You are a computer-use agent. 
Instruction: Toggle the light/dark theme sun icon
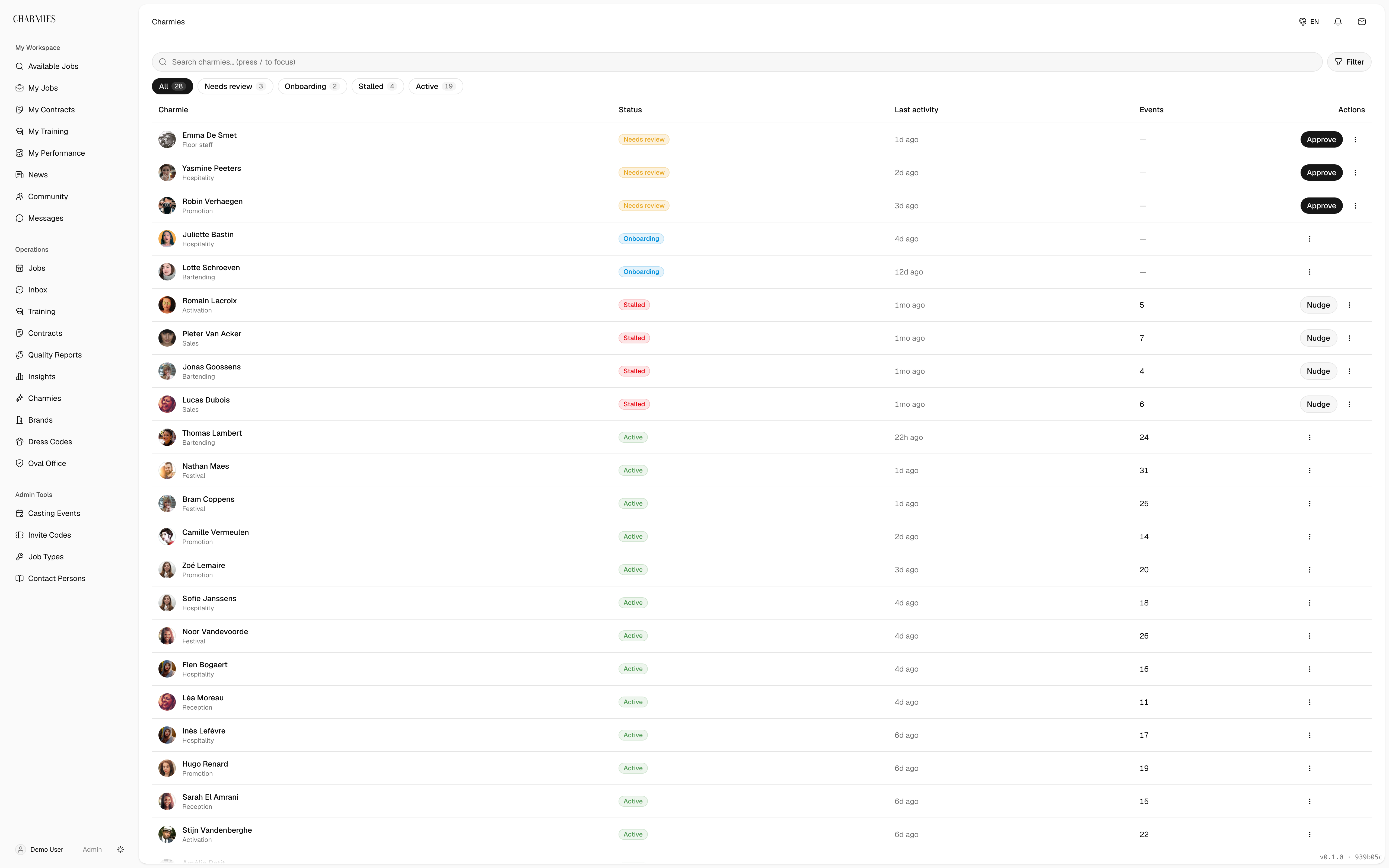click(120, 850)
